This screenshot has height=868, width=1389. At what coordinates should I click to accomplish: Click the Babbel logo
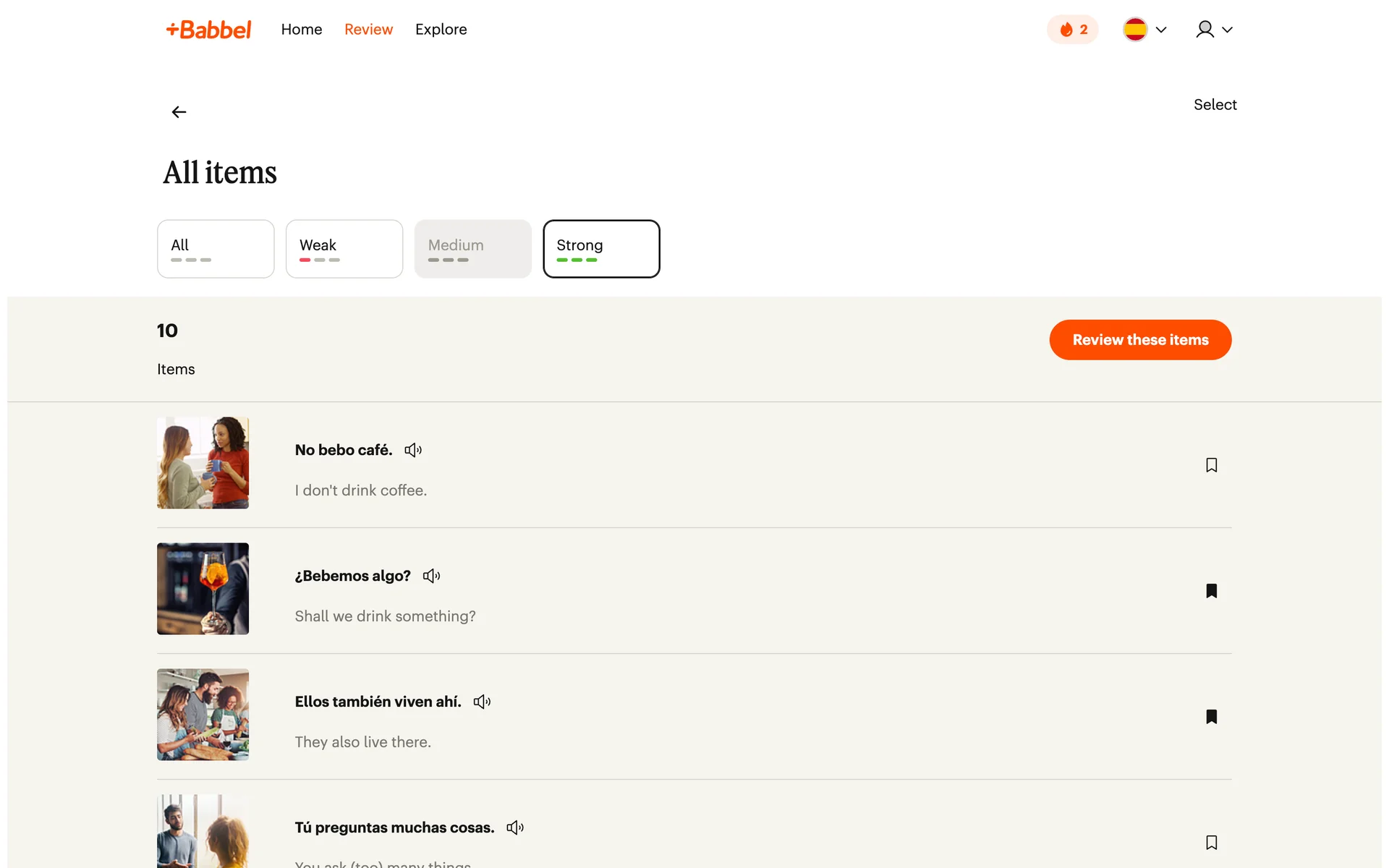click(209, 30)
